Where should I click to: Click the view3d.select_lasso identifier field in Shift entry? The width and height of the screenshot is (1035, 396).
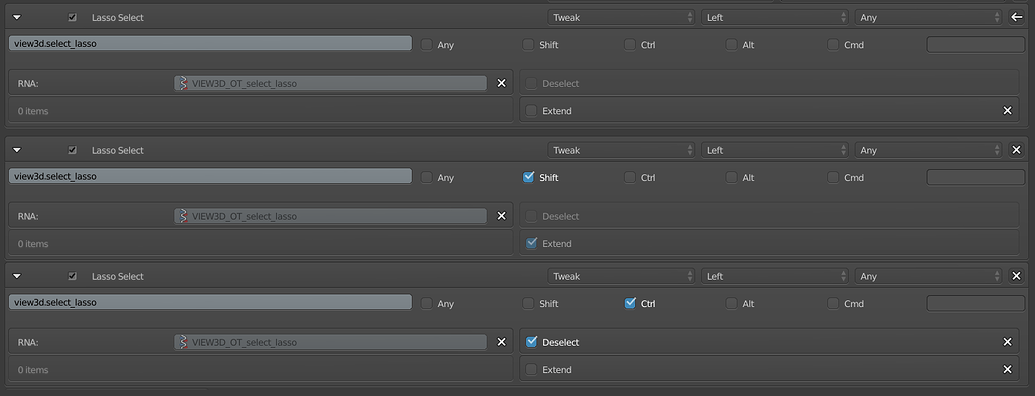pyautogui.click(x=211, y=176)
